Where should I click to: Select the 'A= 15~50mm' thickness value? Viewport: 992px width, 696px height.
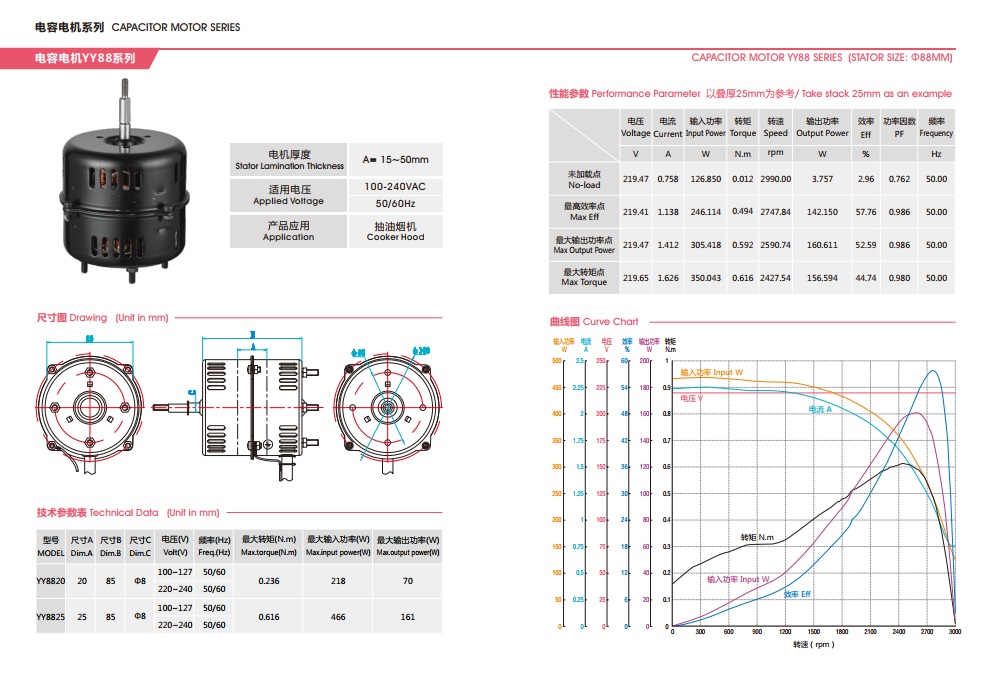[395, 159]
